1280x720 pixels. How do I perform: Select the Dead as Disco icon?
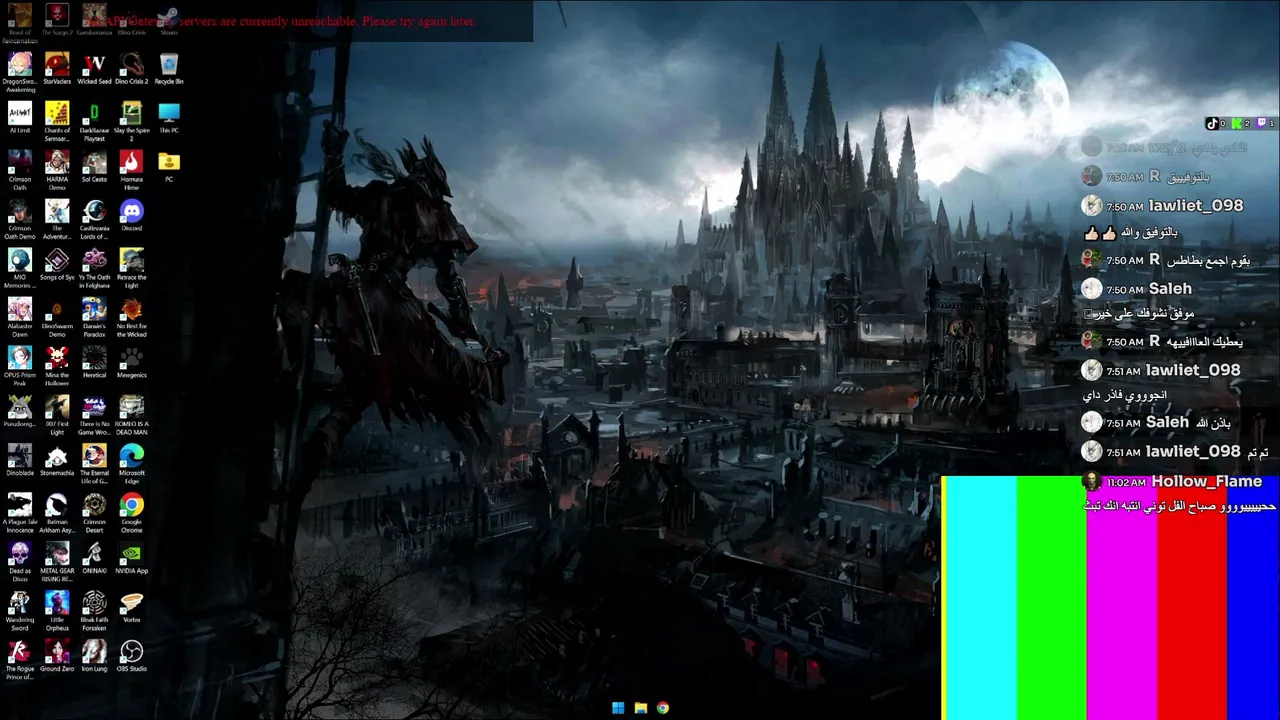pyautogui.click(x=20, y=561)
